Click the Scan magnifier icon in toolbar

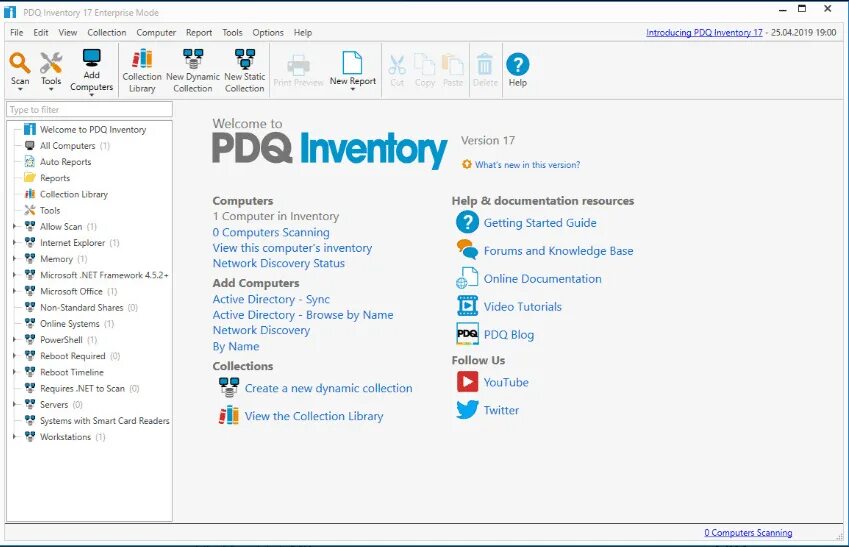click(19, 63)
